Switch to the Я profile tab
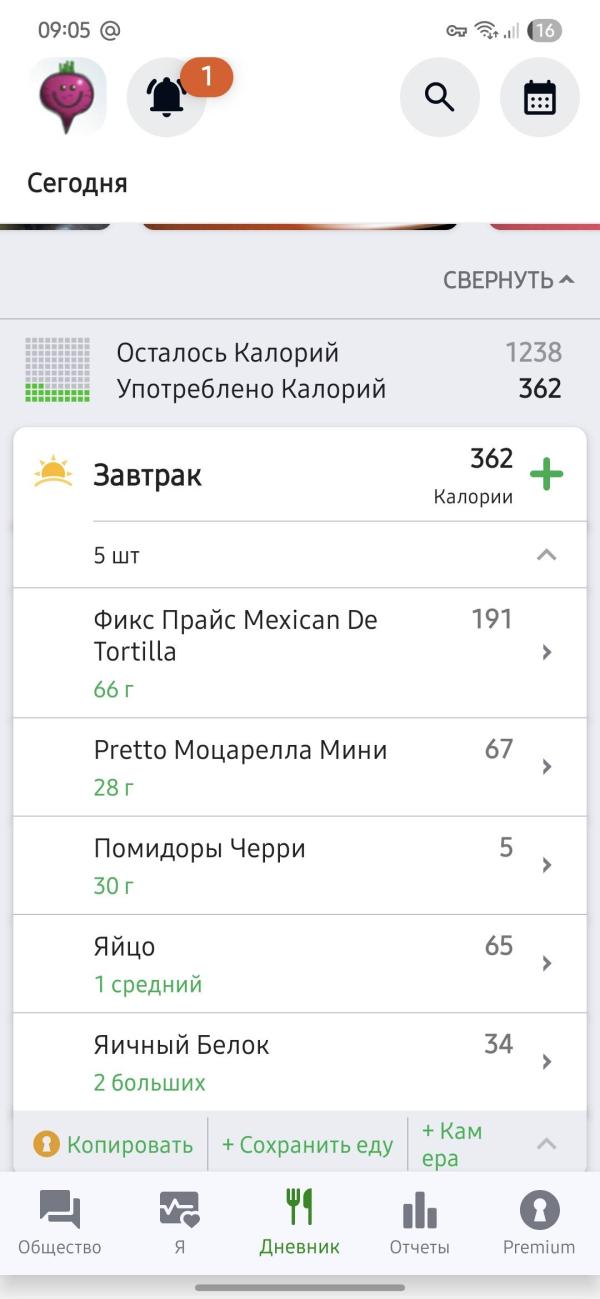Screen dimensions: 600x1299 [x=179, y=1221]
